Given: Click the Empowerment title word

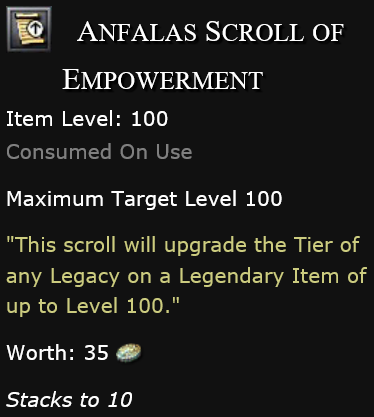Looking at the screenshot, I should pos(163,80).
